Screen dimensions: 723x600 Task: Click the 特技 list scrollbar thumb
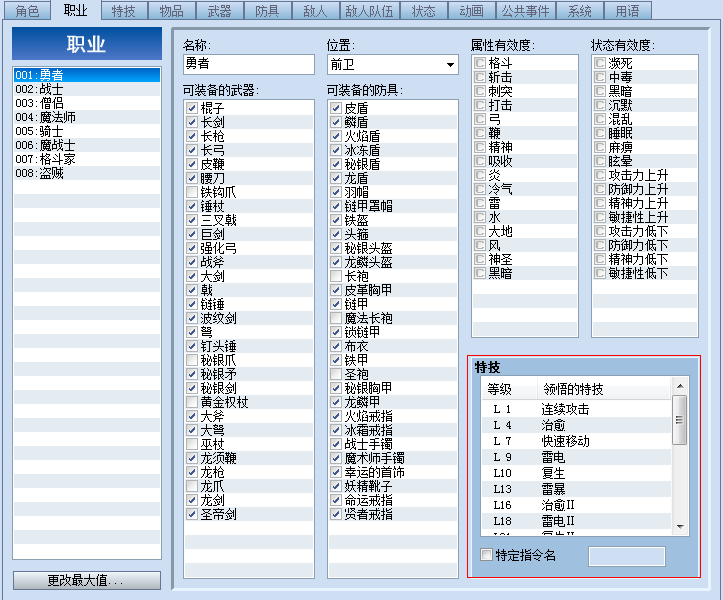pos(680,420)
